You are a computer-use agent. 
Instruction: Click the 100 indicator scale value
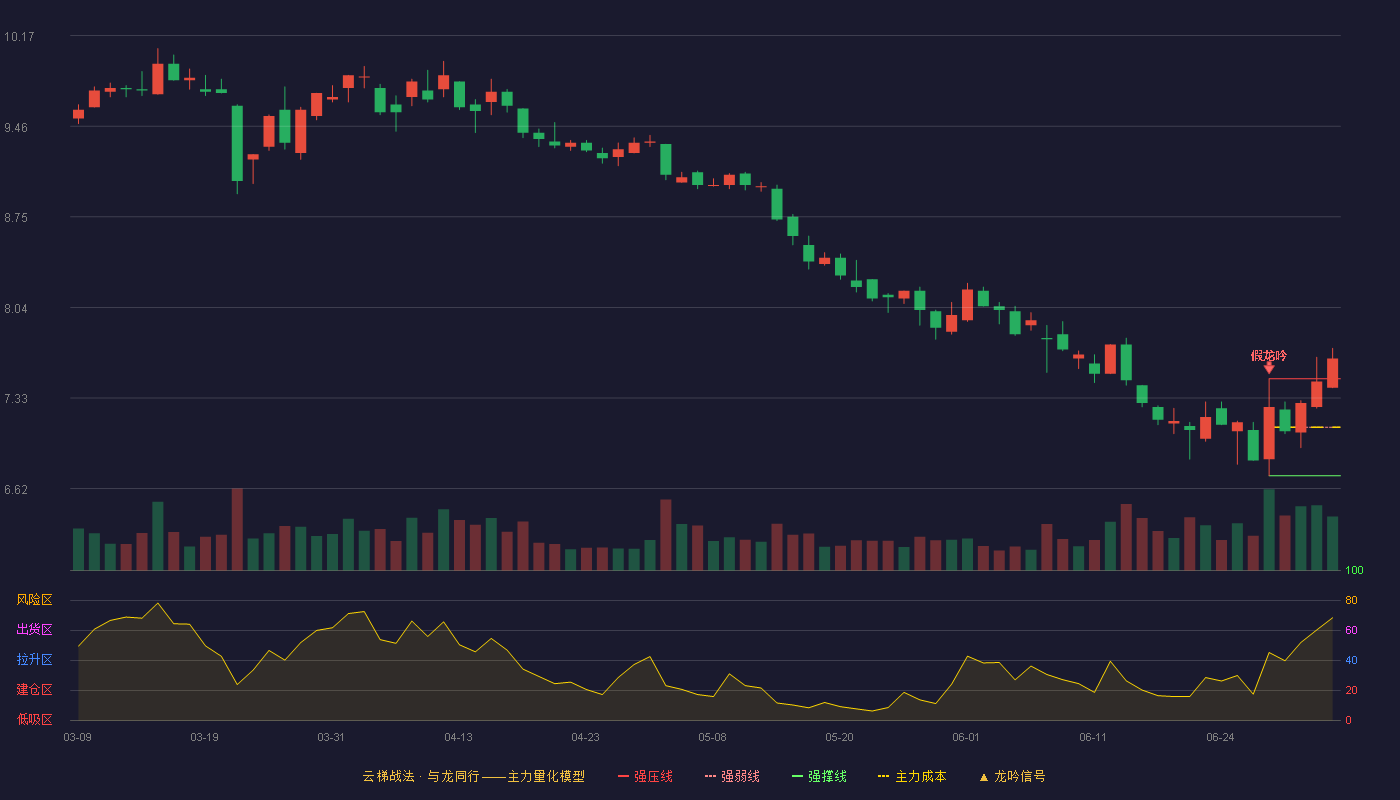pos(1354,571)
